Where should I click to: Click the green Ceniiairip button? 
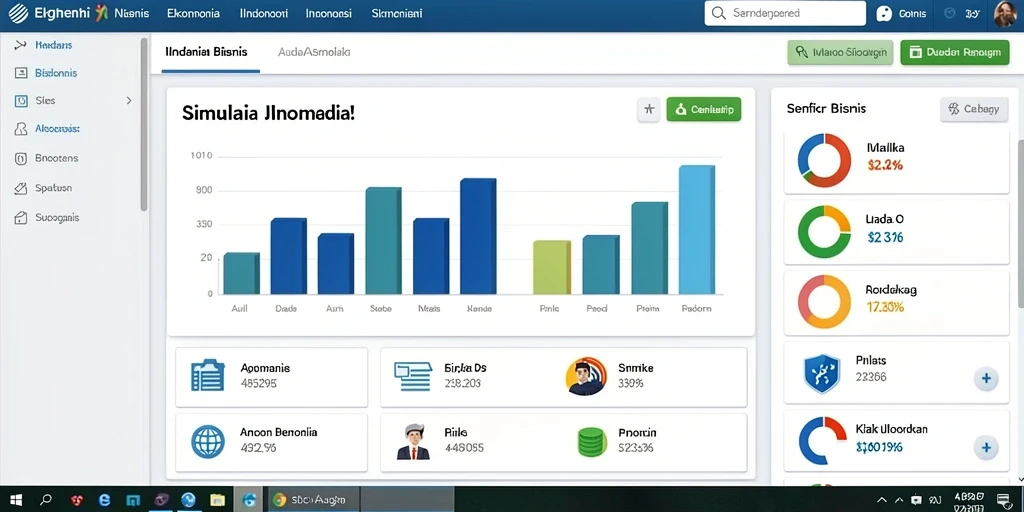(x=704, y=110)
